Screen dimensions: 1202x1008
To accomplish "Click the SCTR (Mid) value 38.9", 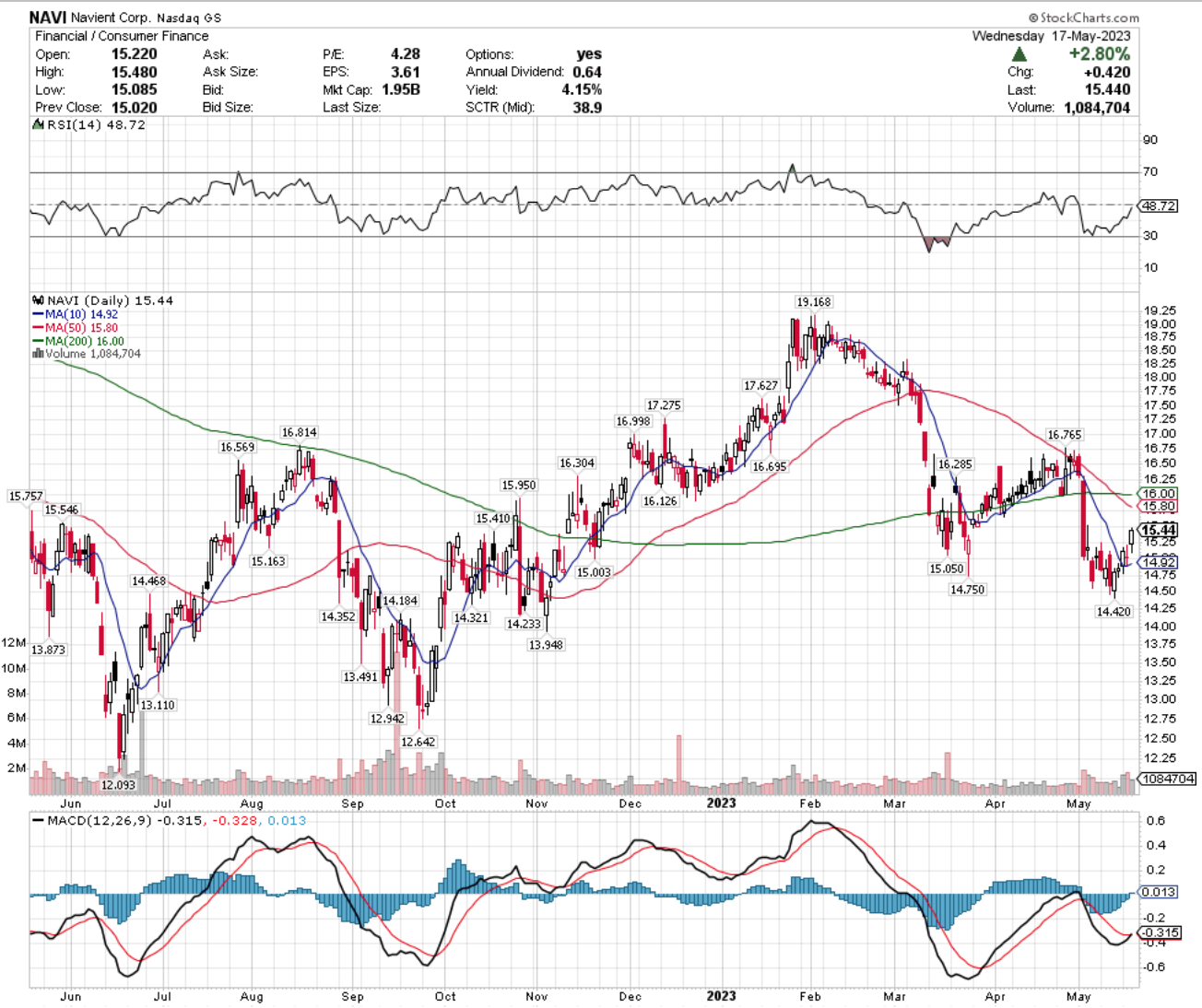I will coord(586,107).
